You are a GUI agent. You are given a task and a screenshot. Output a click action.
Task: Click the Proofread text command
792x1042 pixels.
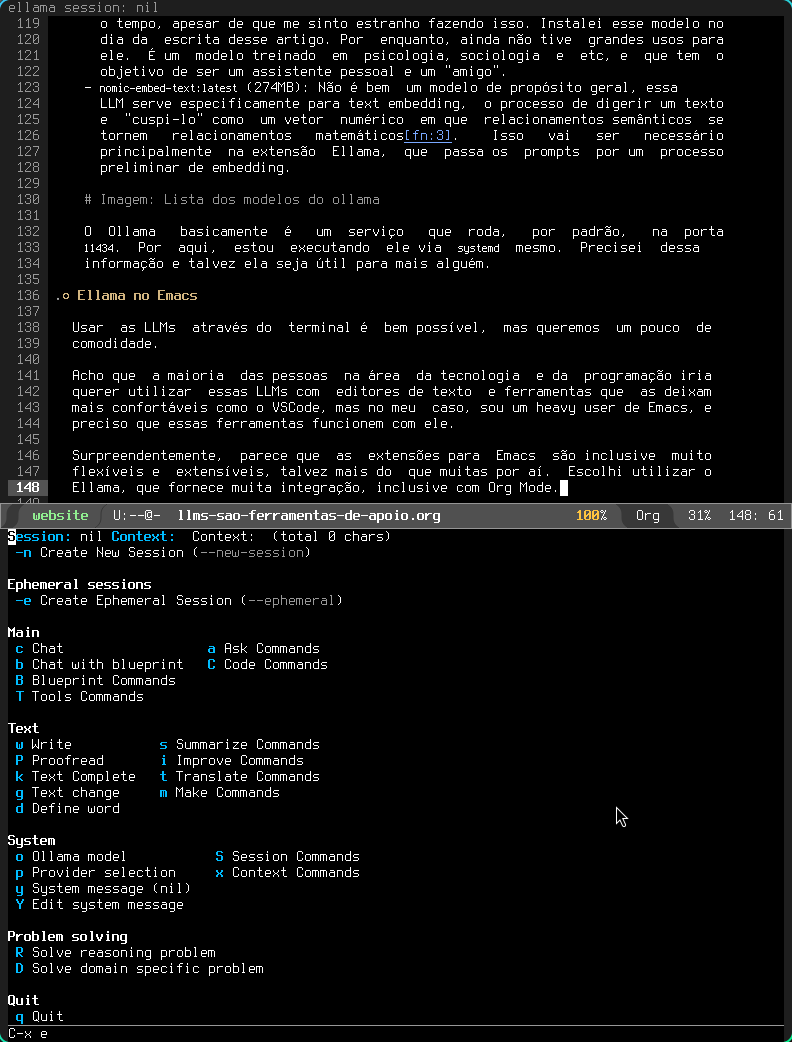tap(67, 760)
